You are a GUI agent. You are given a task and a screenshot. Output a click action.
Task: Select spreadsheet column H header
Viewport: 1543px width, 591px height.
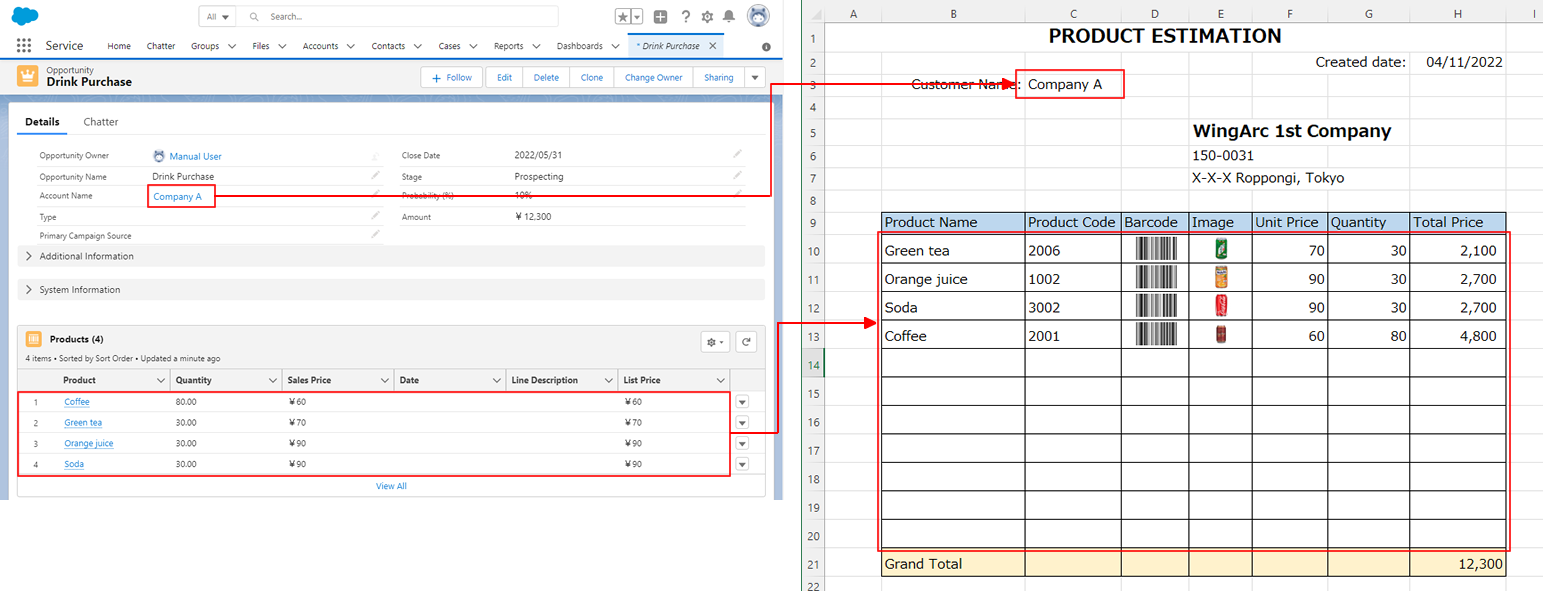coord(1458,12)
